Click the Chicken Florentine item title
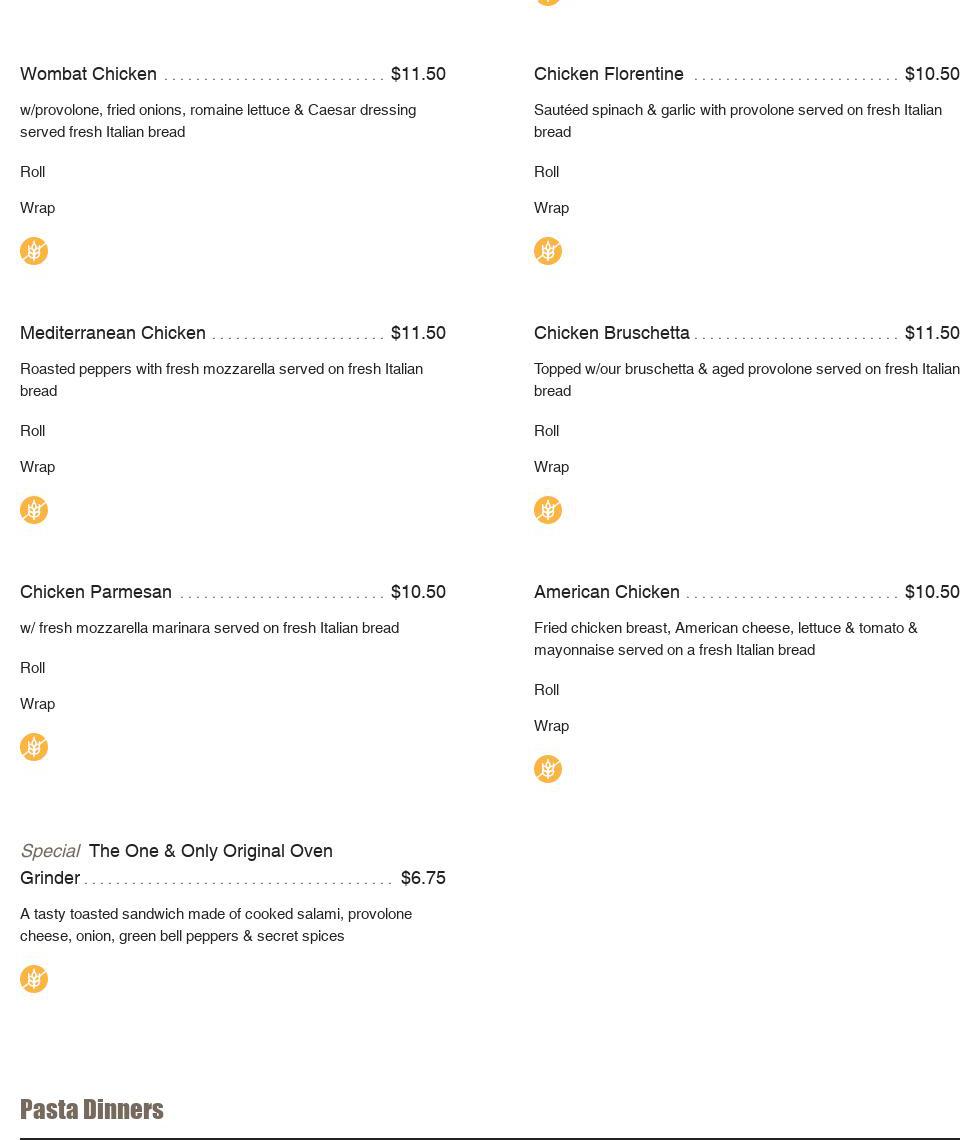This screenshot has width=965, height=1140. tap(608, 74)
